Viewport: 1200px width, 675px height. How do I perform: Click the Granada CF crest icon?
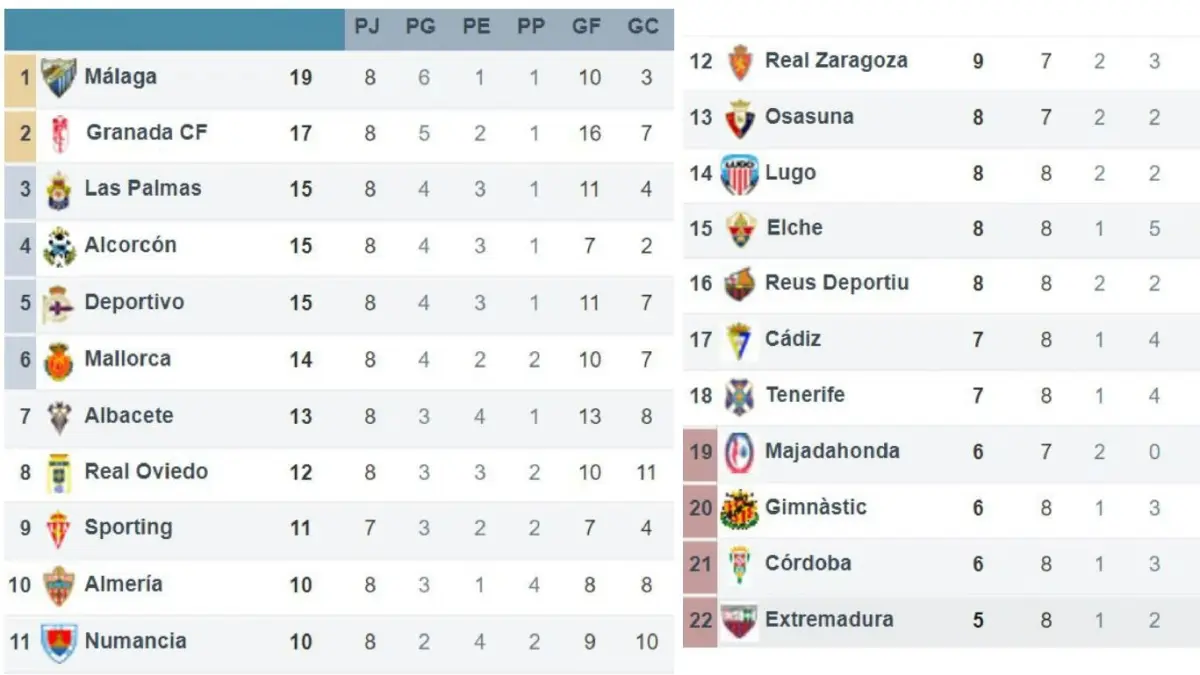[58, 133]
